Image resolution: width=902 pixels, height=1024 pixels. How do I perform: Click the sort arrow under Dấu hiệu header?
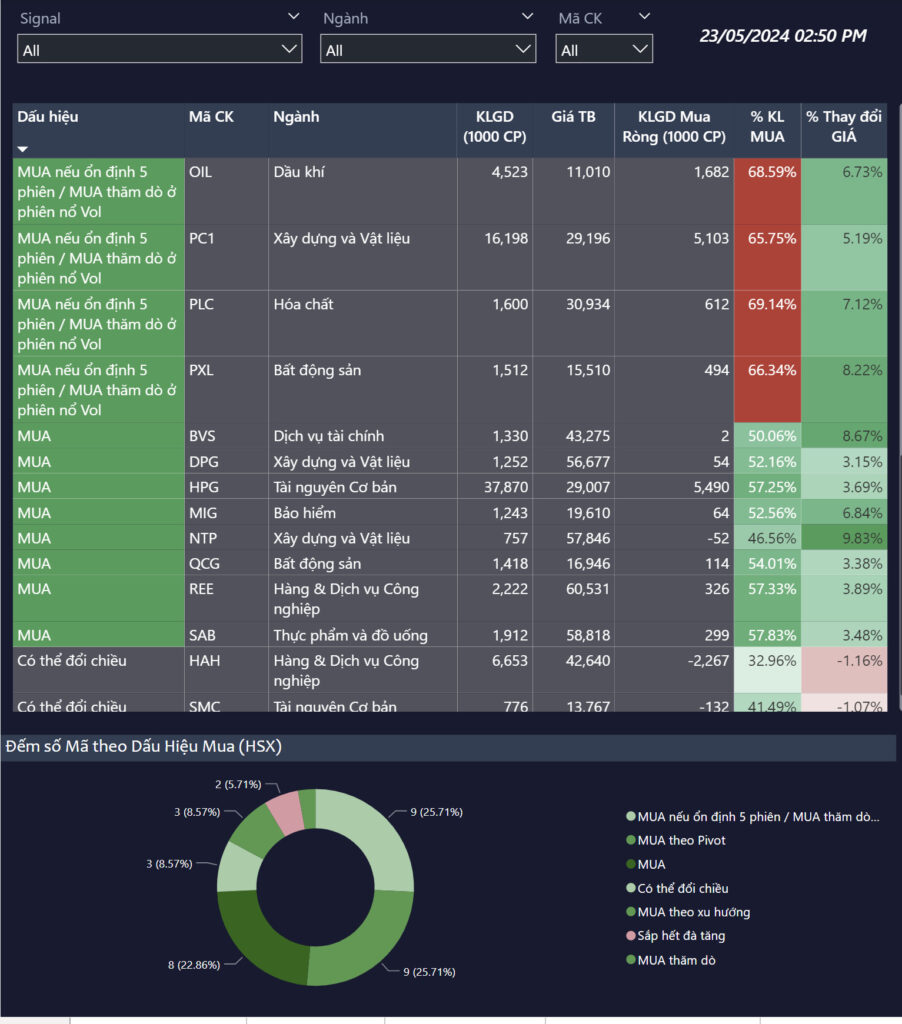(x=23, y=149)
